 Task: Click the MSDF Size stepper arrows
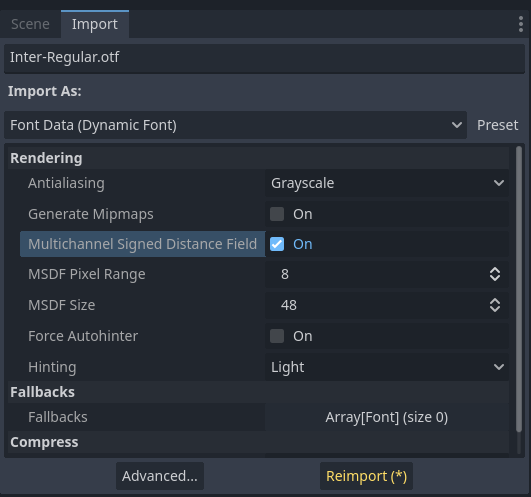point(495,305)
